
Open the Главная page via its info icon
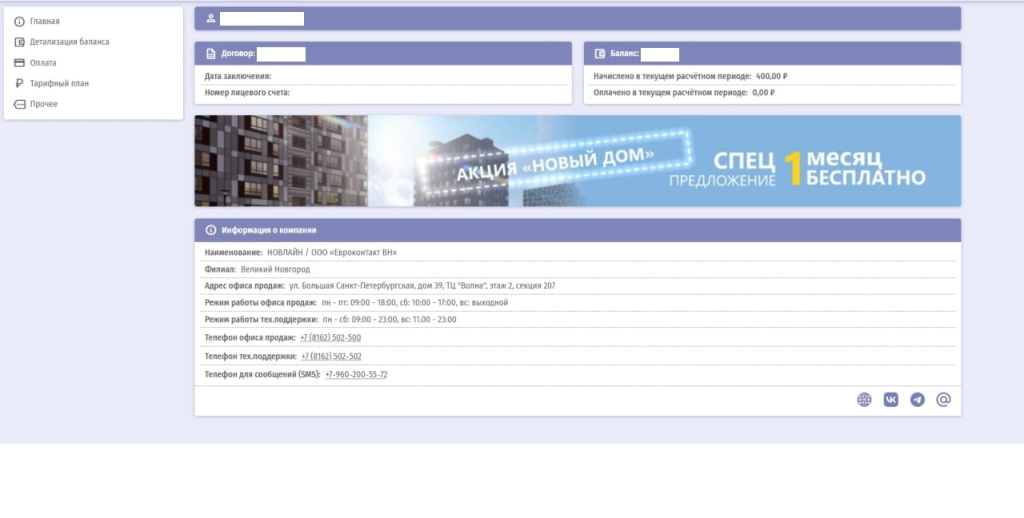pos(19,21)
